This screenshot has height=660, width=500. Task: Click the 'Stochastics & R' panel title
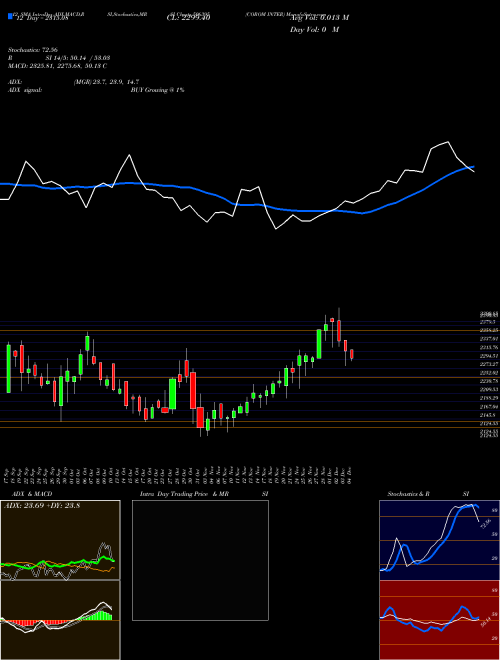click(409, 494)
